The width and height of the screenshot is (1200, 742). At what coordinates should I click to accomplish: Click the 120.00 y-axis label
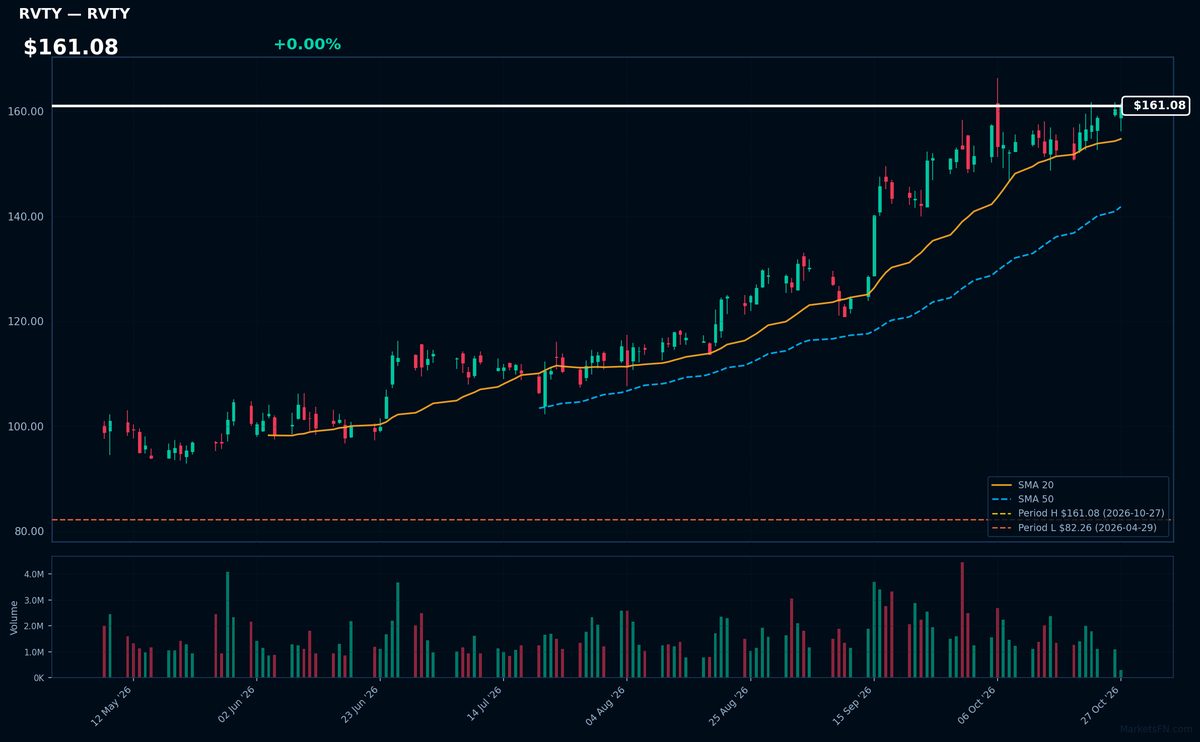[x=26, y=322]
